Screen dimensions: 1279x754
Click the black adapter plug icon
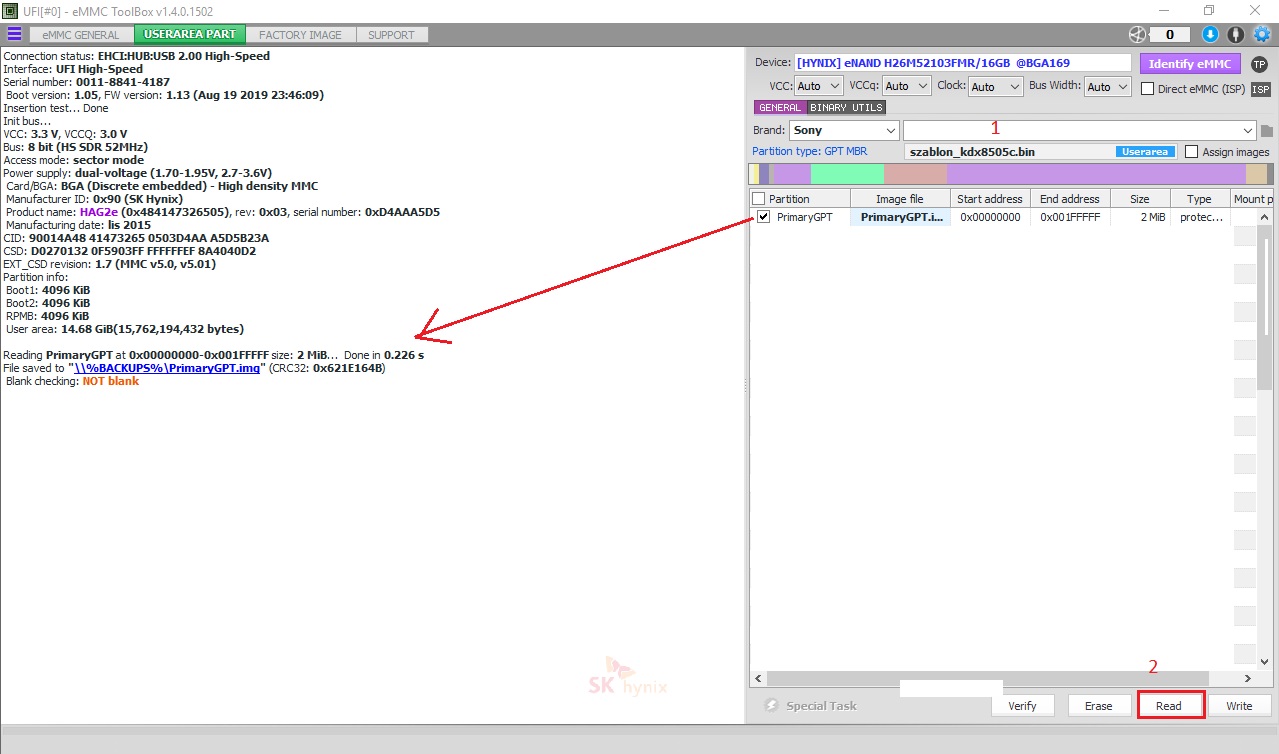1236,34
